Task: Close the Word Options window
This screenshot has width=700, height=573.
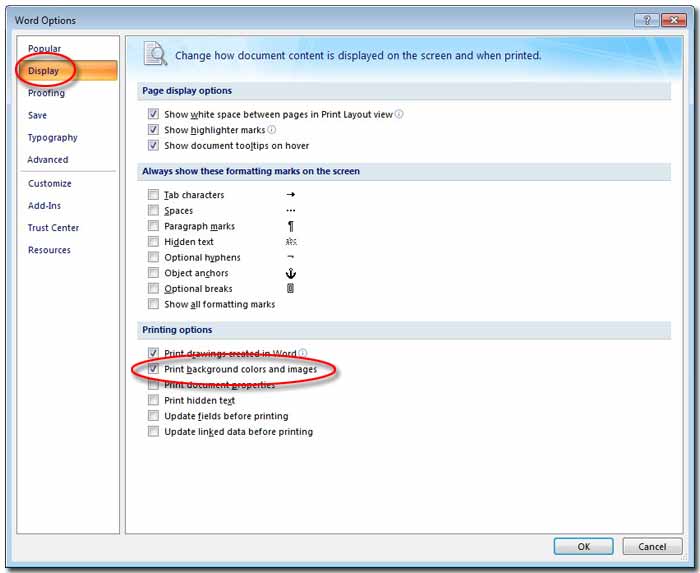Action: (674, 20)
